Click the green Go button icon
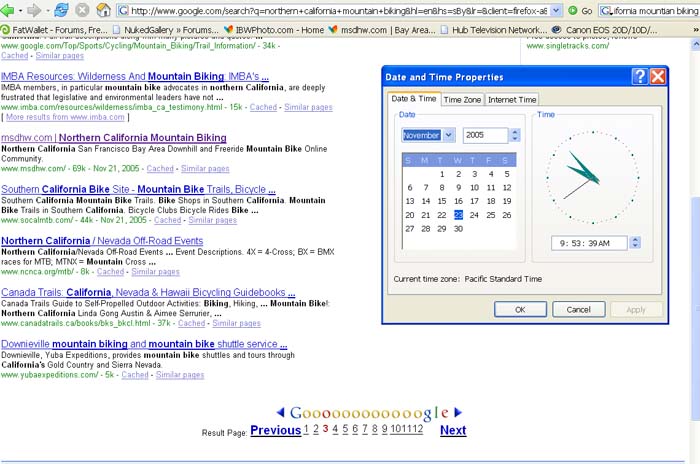The image size is (700, 464). click(572, 10)
